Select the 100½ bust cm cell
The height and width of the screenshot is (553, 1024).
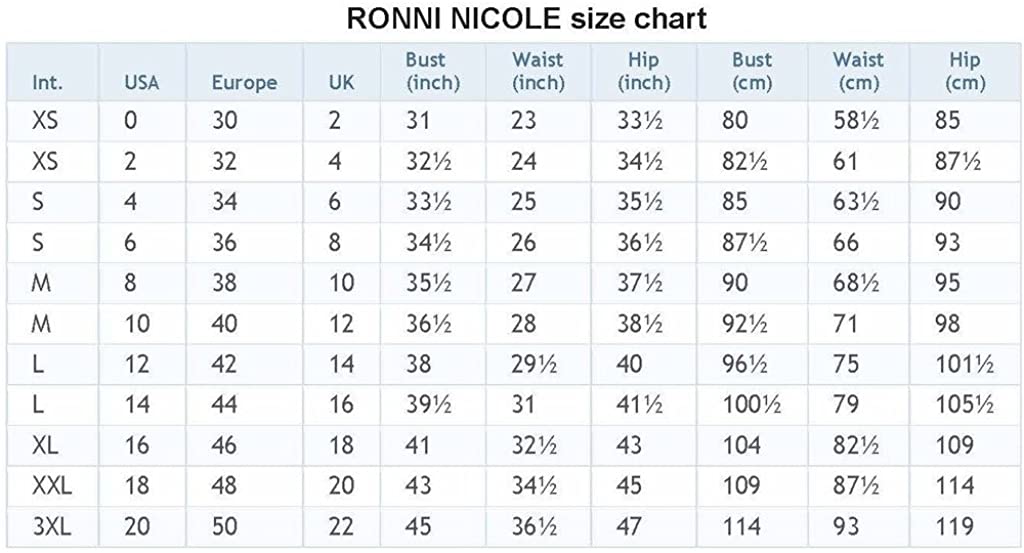coord(751,405)
